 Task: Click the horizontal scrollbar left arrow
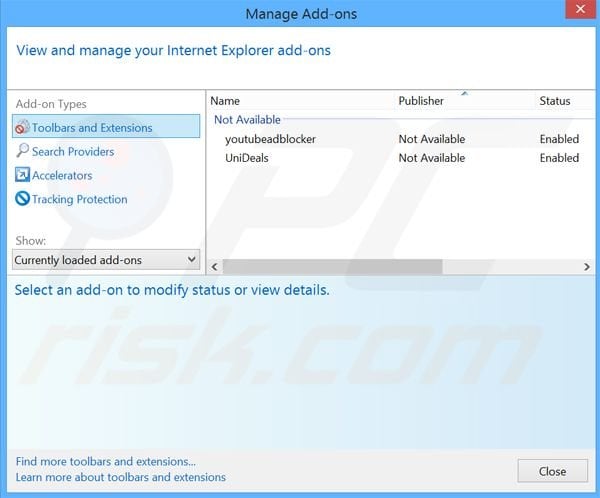tap(216, 267)
